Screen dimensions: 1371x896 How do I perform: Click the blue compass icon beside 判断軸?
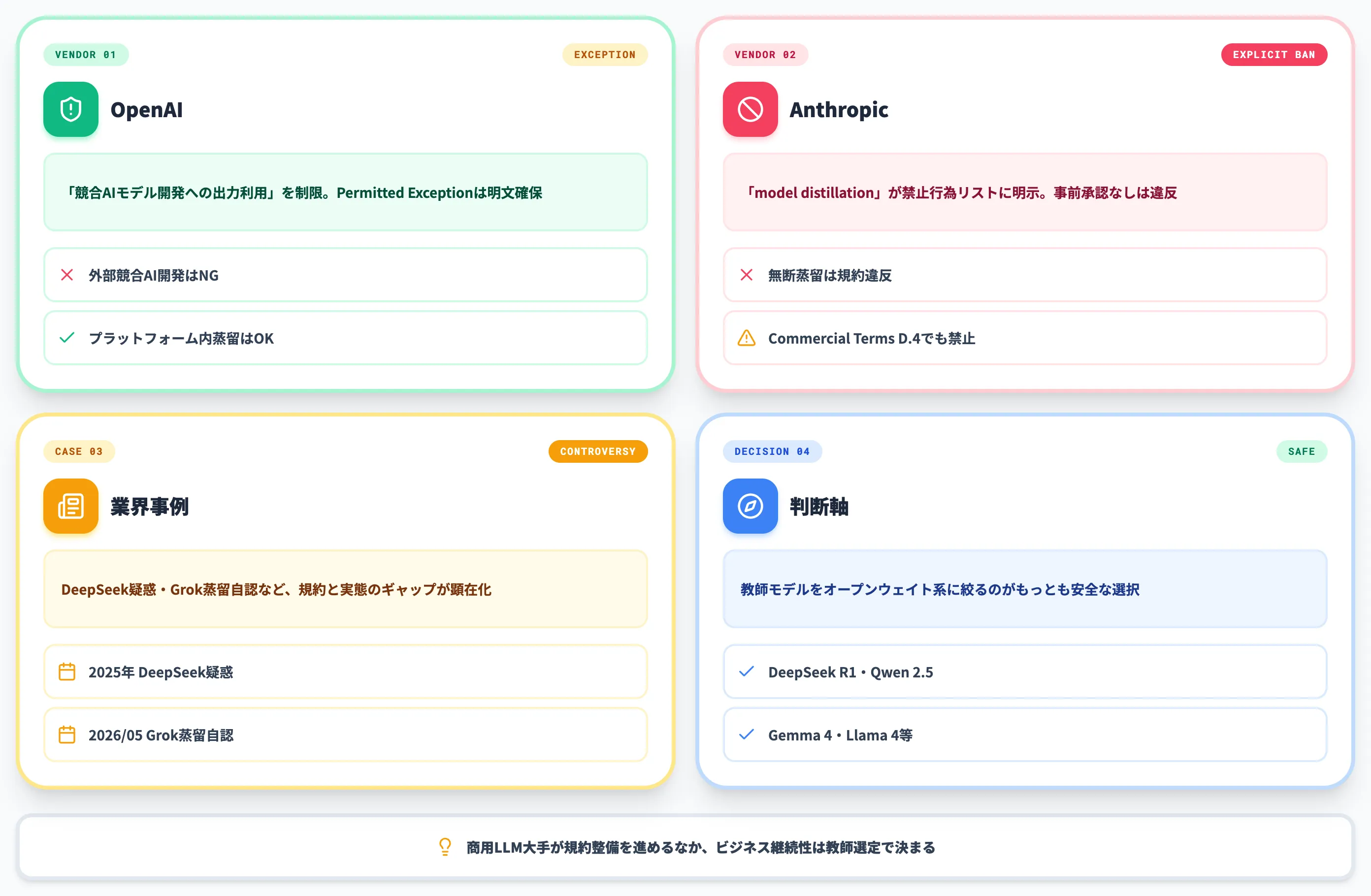click(750, 506)
